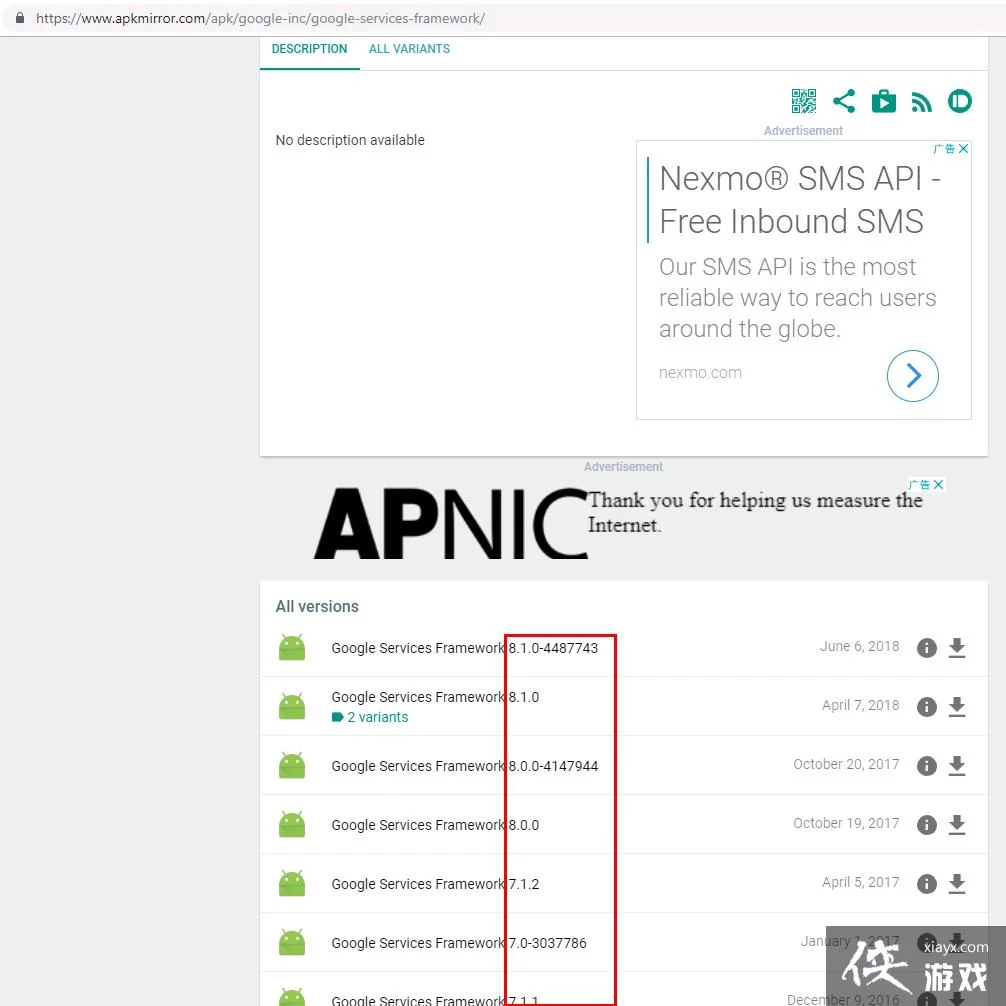The height and width of the screenshot is (1006, 1006).
Task: Click the October 20, 2017 date
Action: coord(846,764)
